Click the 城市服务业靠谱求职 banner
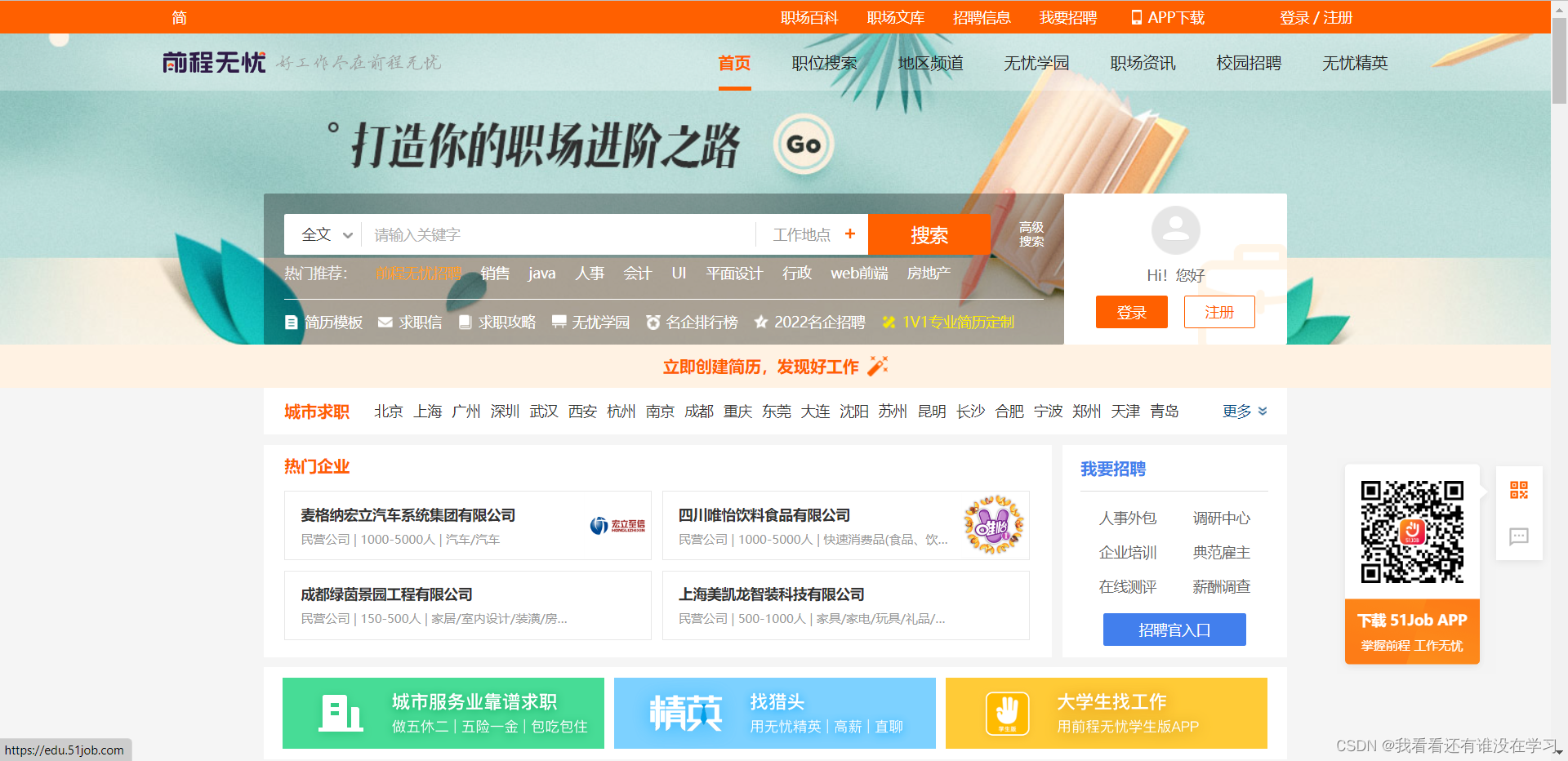Viewport: 1568px width, 761px height. click(443, 713)
